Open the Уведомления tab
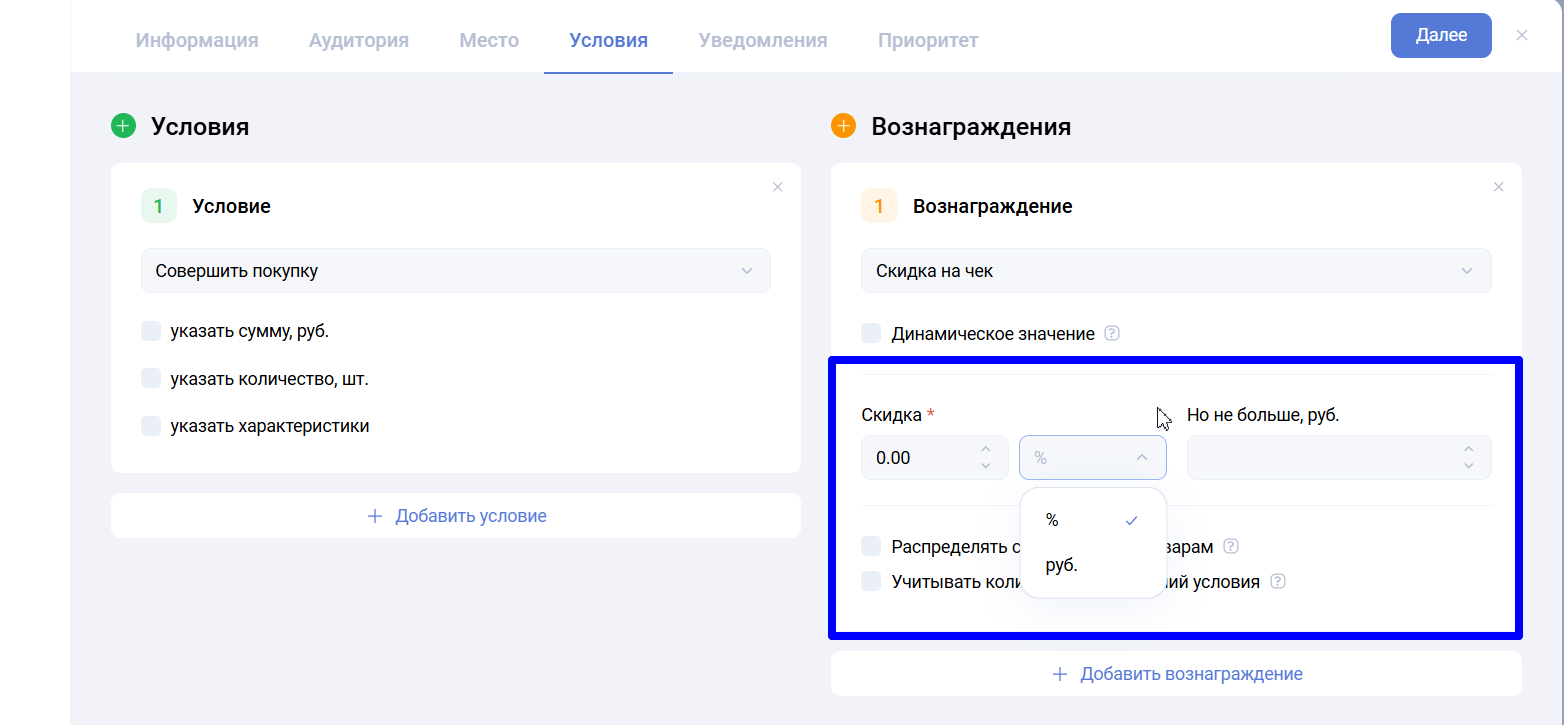Screen dimensions: 1564x725 (x=762, y=41)
